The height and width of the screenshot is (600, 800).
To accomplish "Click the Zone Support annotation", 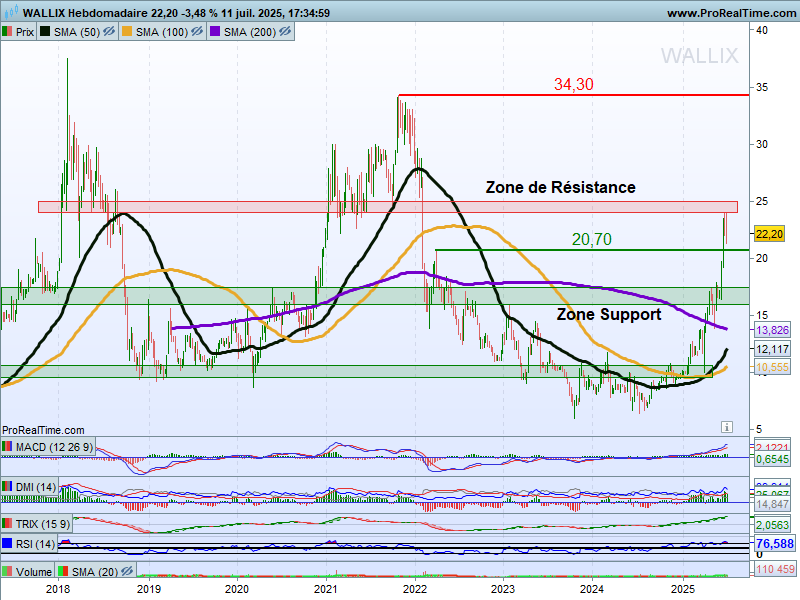I will (x=609, y=314).
